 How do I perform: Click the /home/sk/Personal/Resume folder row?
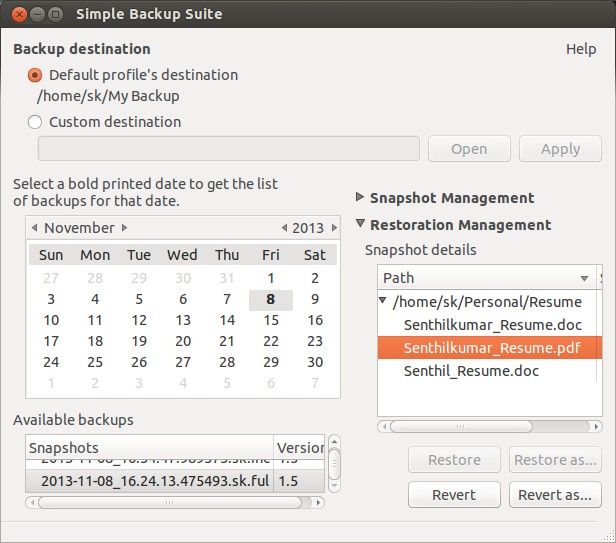point(487,302)
